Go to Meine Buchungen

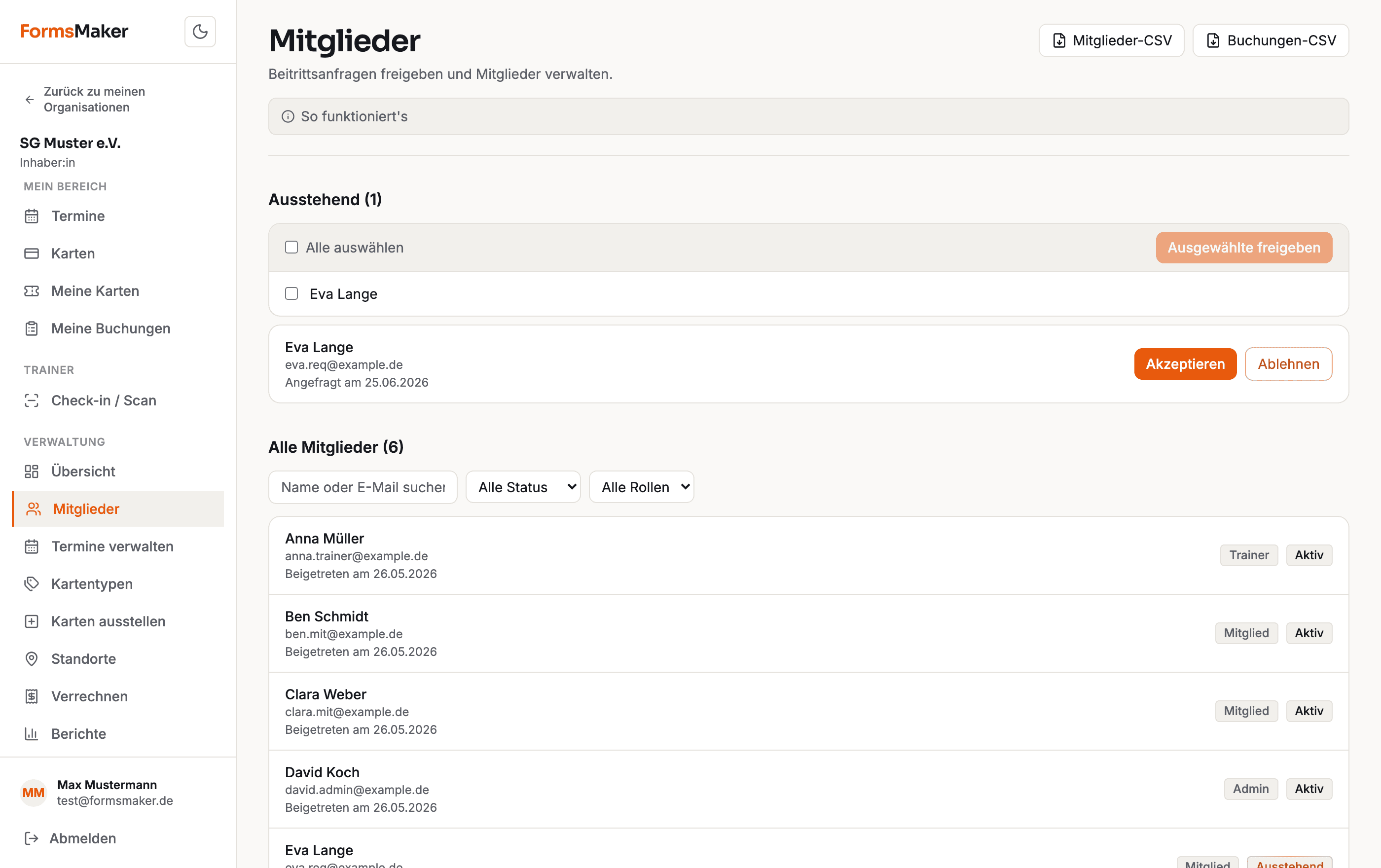point(118,328)
